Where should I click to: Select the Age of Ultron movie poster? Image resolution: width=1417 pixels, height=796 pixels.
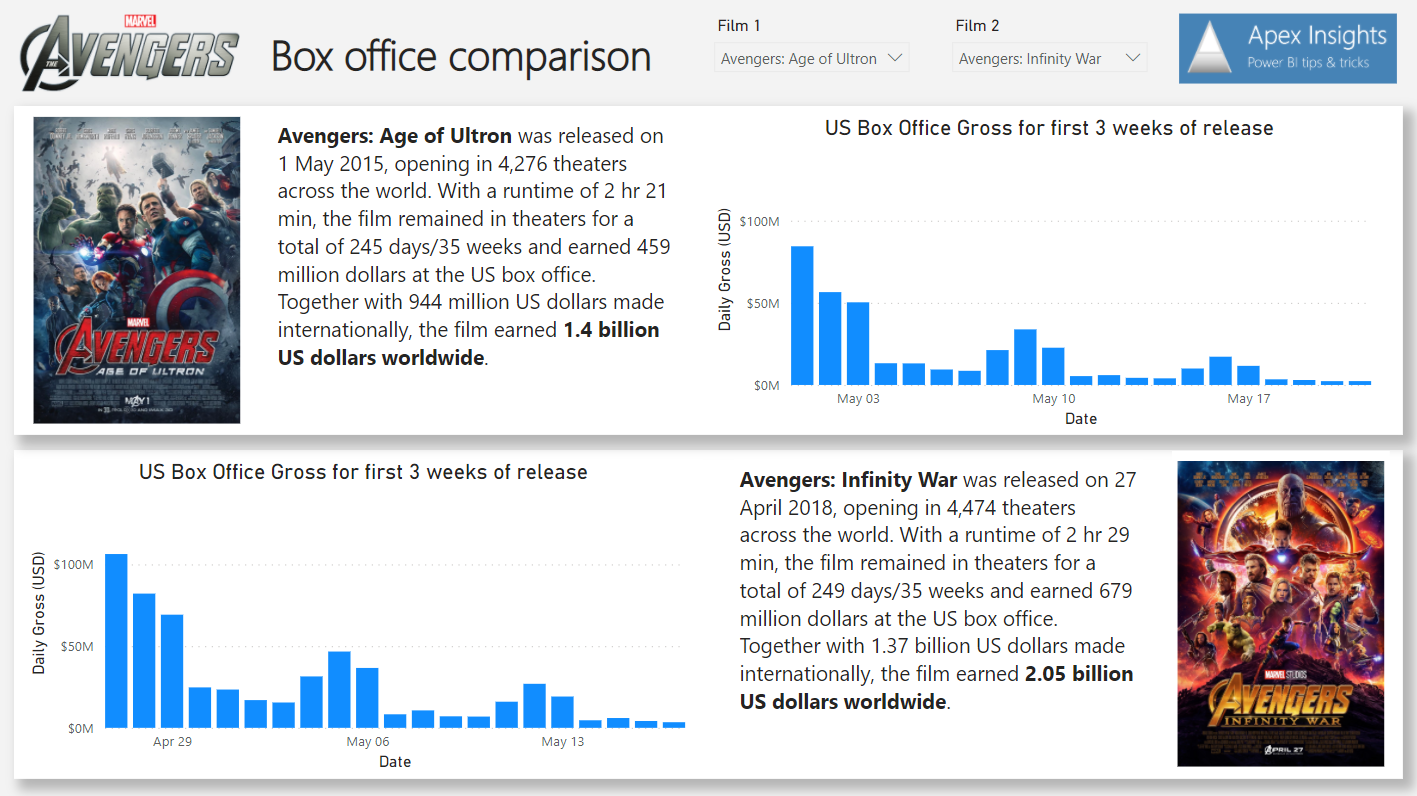click(137, 270)
